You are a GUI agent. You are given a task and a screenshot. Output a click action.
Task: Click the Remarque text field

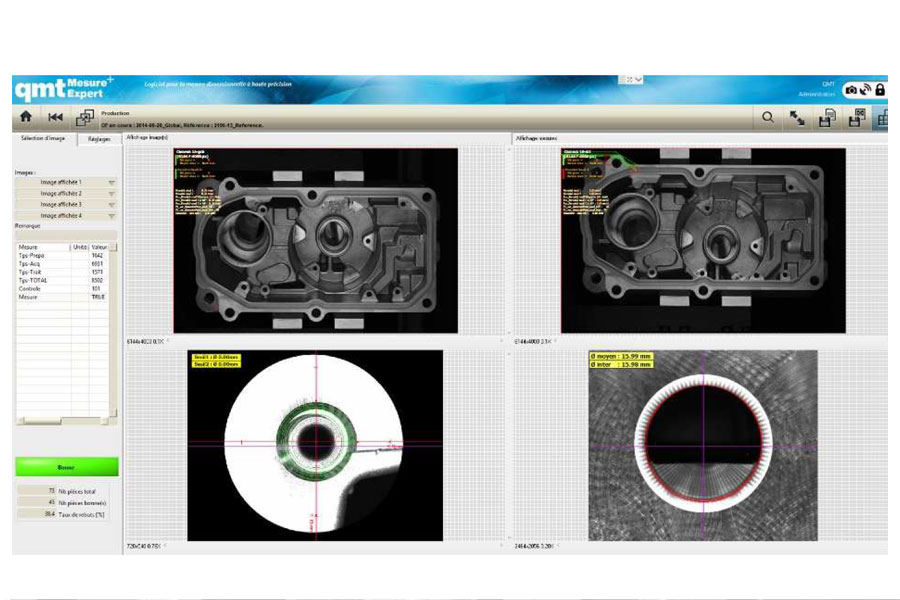point(66,233)
